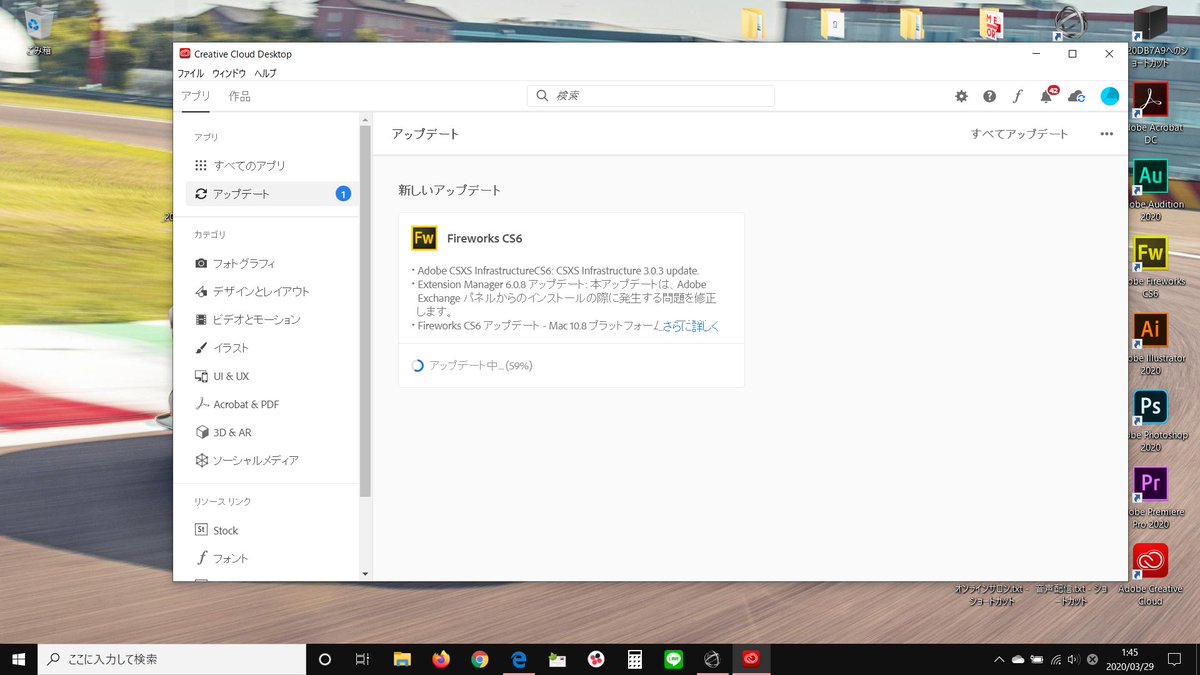Click the Windows Start button
Screen dimensions: 1200x675
pyautogui.click(x=19, y=659)
